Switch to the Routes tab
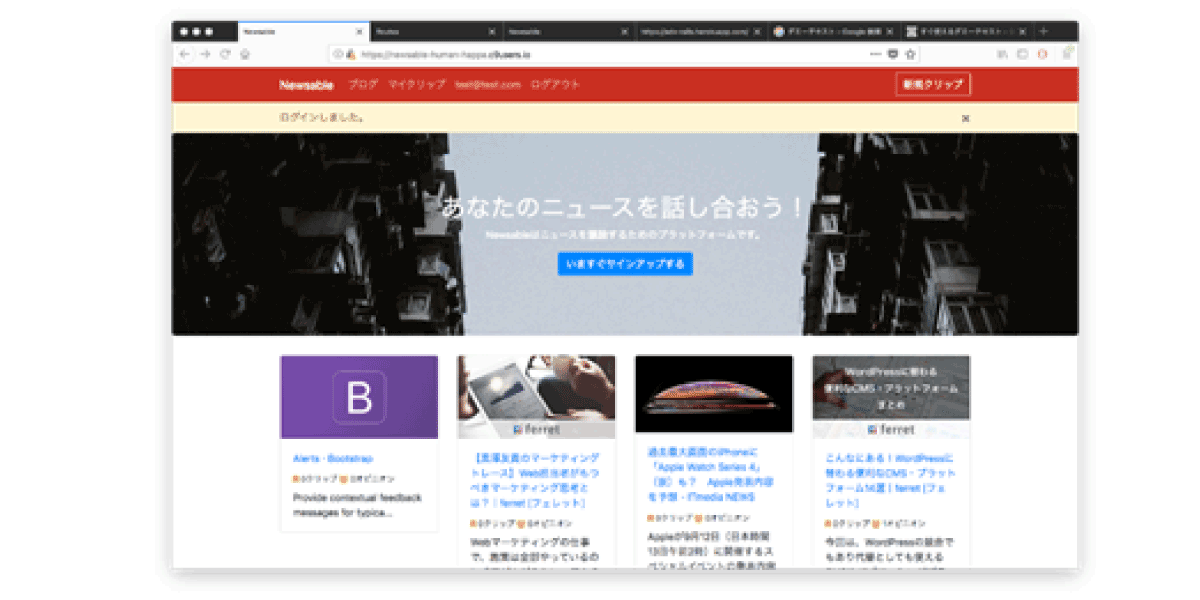 pyautogui.click(x=436, y=31)
